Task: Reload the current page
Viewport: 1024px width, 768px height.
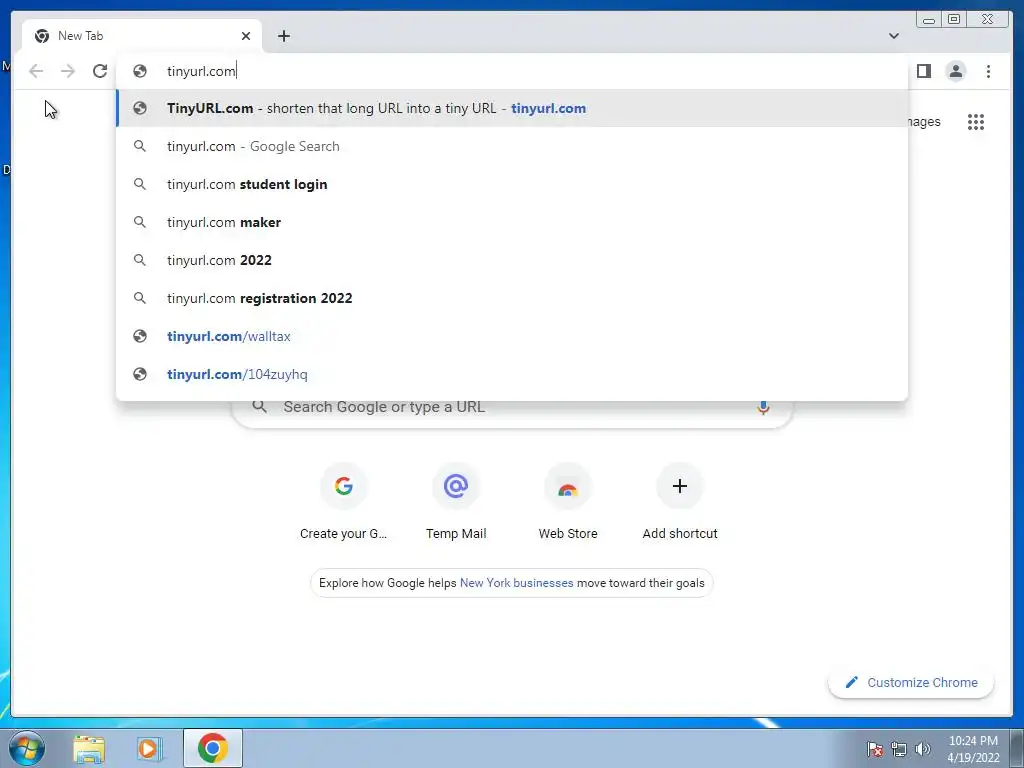Action: (100, 71)
